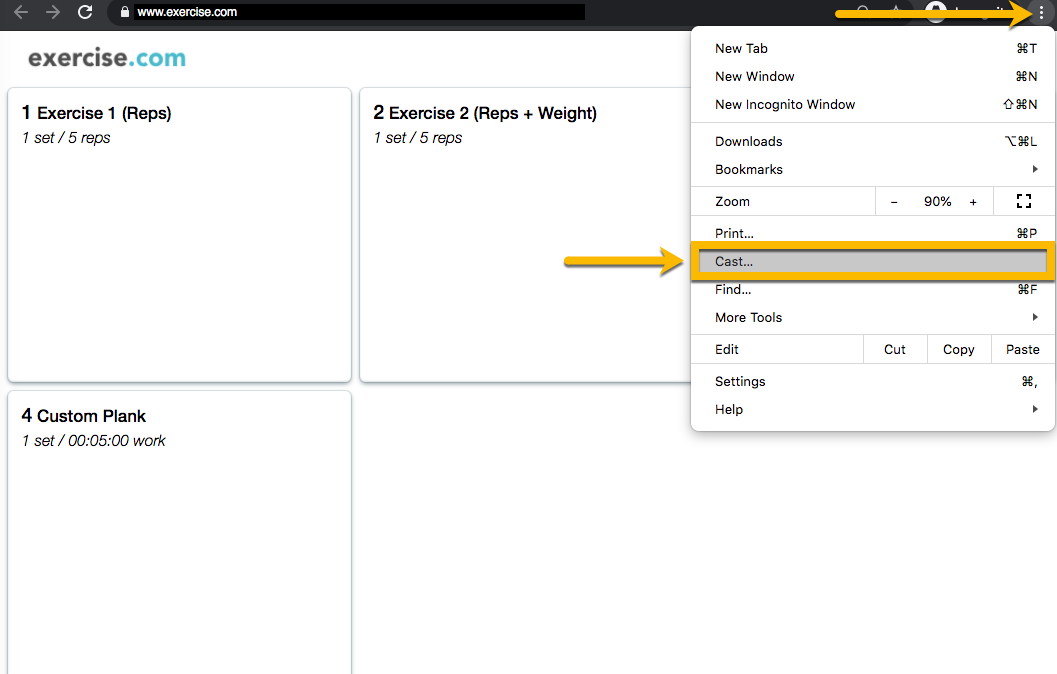Click the Copy button

[958, 349]
